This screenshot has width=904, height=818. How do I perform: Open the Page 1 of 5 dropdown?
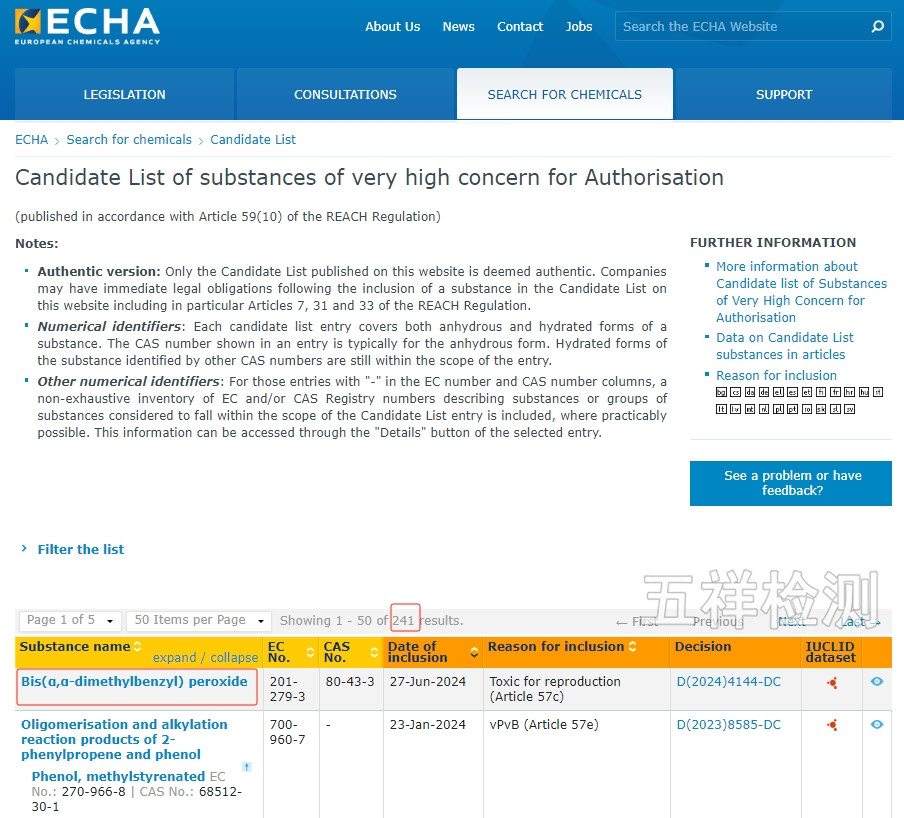73,621
